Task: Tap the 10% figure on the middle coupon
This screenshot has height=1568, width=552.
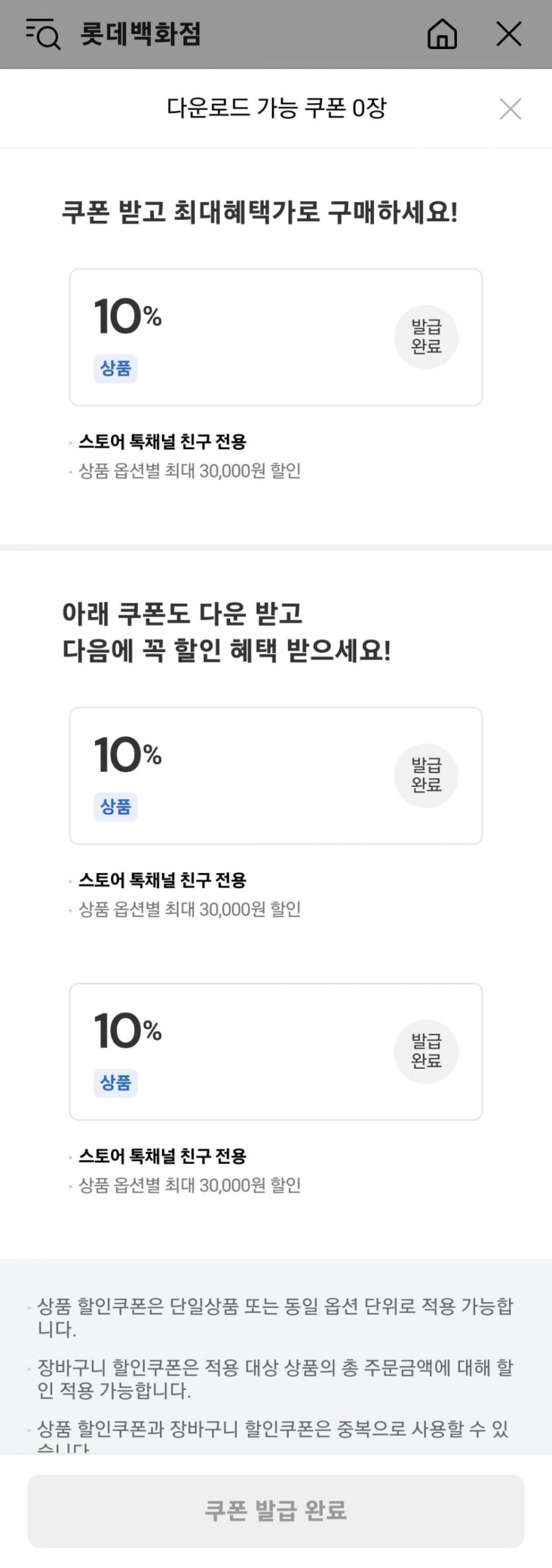Action: [128, 755]
